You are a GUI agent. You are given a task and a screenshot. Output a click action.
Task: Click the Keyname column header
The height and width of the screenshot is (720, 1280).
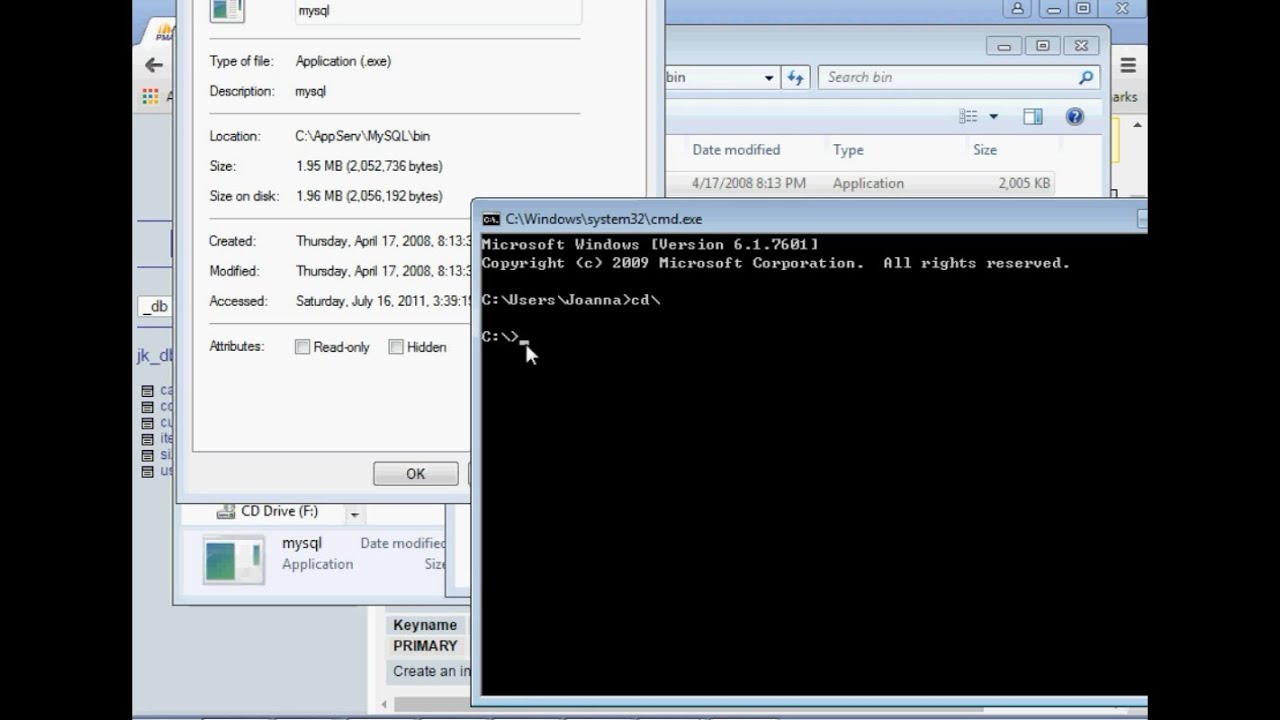425,625
